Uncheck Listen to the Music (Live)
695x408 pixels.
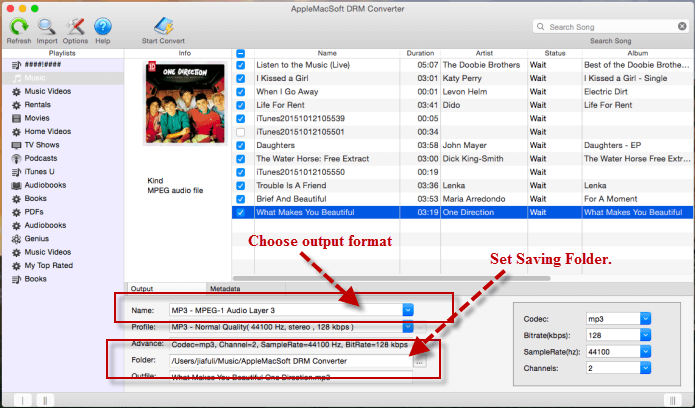[240, 65]
